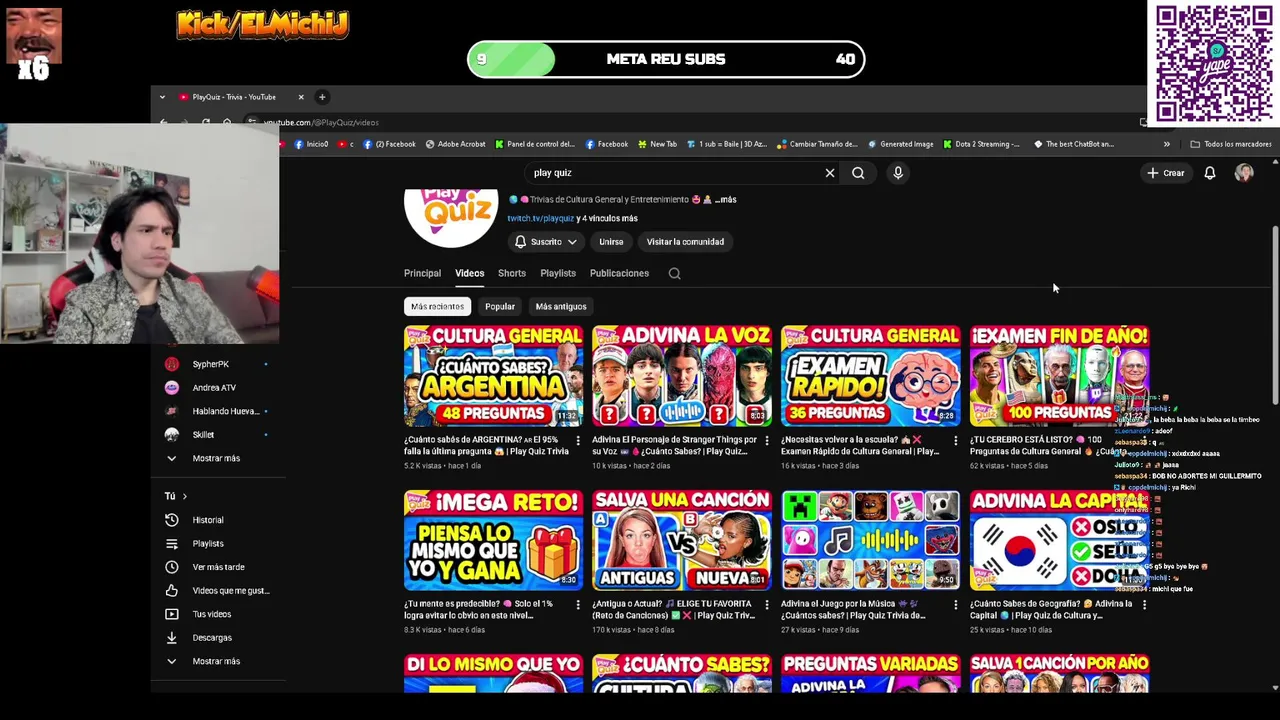Viewport: 1280px width, 720px height.
Task: Open twitch.tv/playquiz channel link
Action: tap(540, 218)
